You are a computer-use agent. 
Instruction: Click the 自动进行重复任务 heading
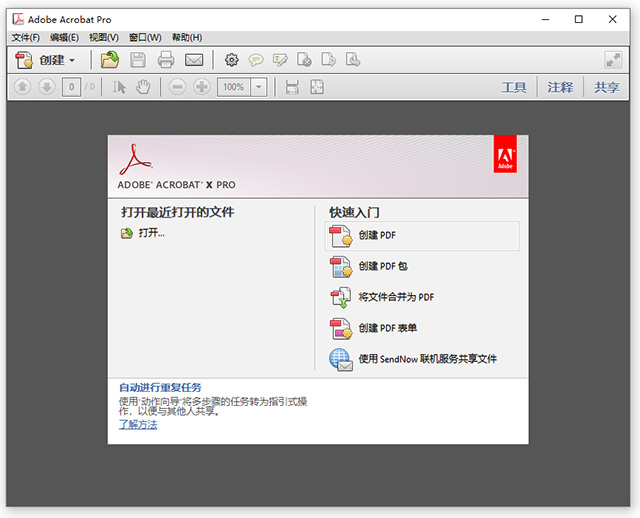pyautogui.click(x=160, y=387)
